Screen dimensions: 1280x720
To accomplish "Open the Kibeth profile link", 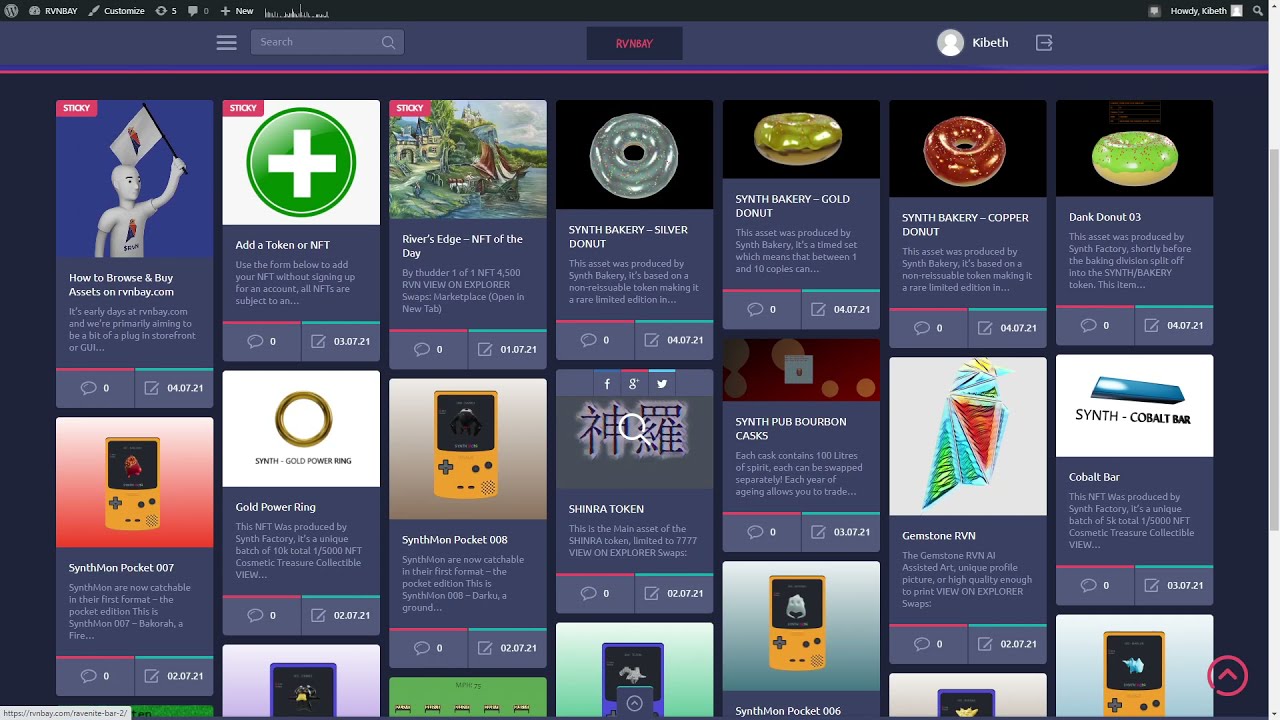I will point(990,43).
